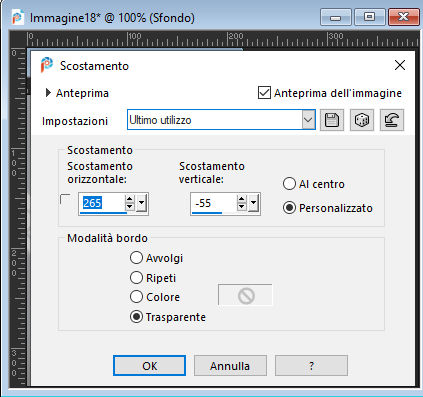The width and height of the screenshot is (423, 397).
Task: Click the blue bar under vertical offset value
Action: click(x=207, y=213)
